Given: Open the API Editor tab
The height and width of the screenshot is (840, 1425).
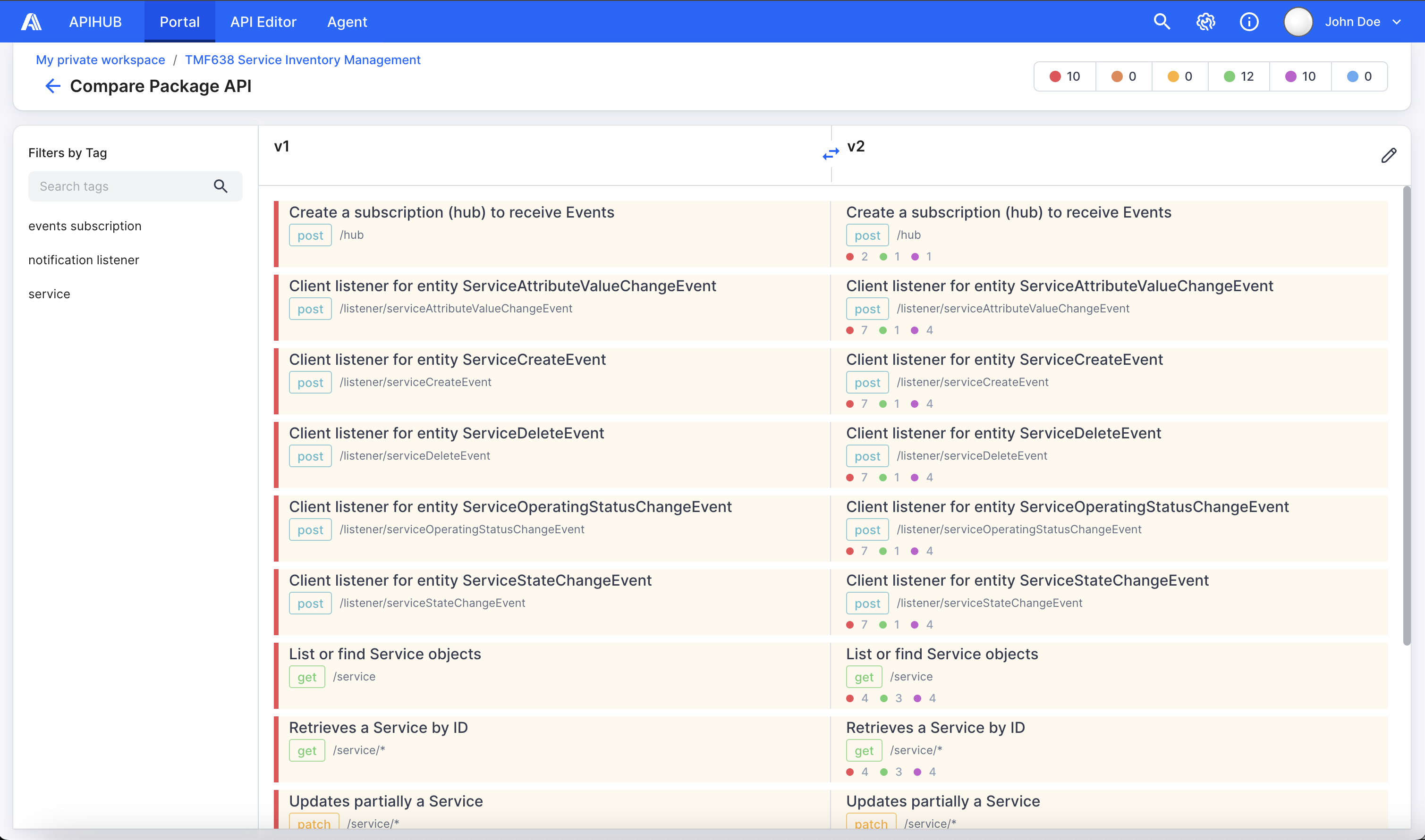Looking at the screenshot, I should (263, 22).
